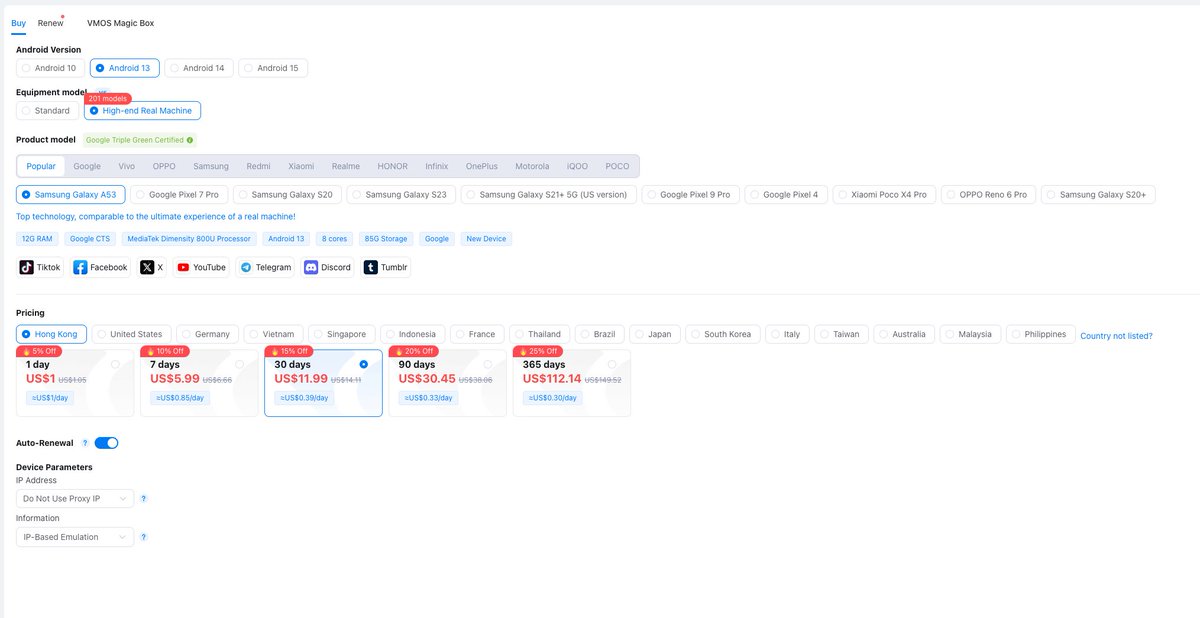
Task: Select Japan pricing region
Action: (x=655, y=334)
